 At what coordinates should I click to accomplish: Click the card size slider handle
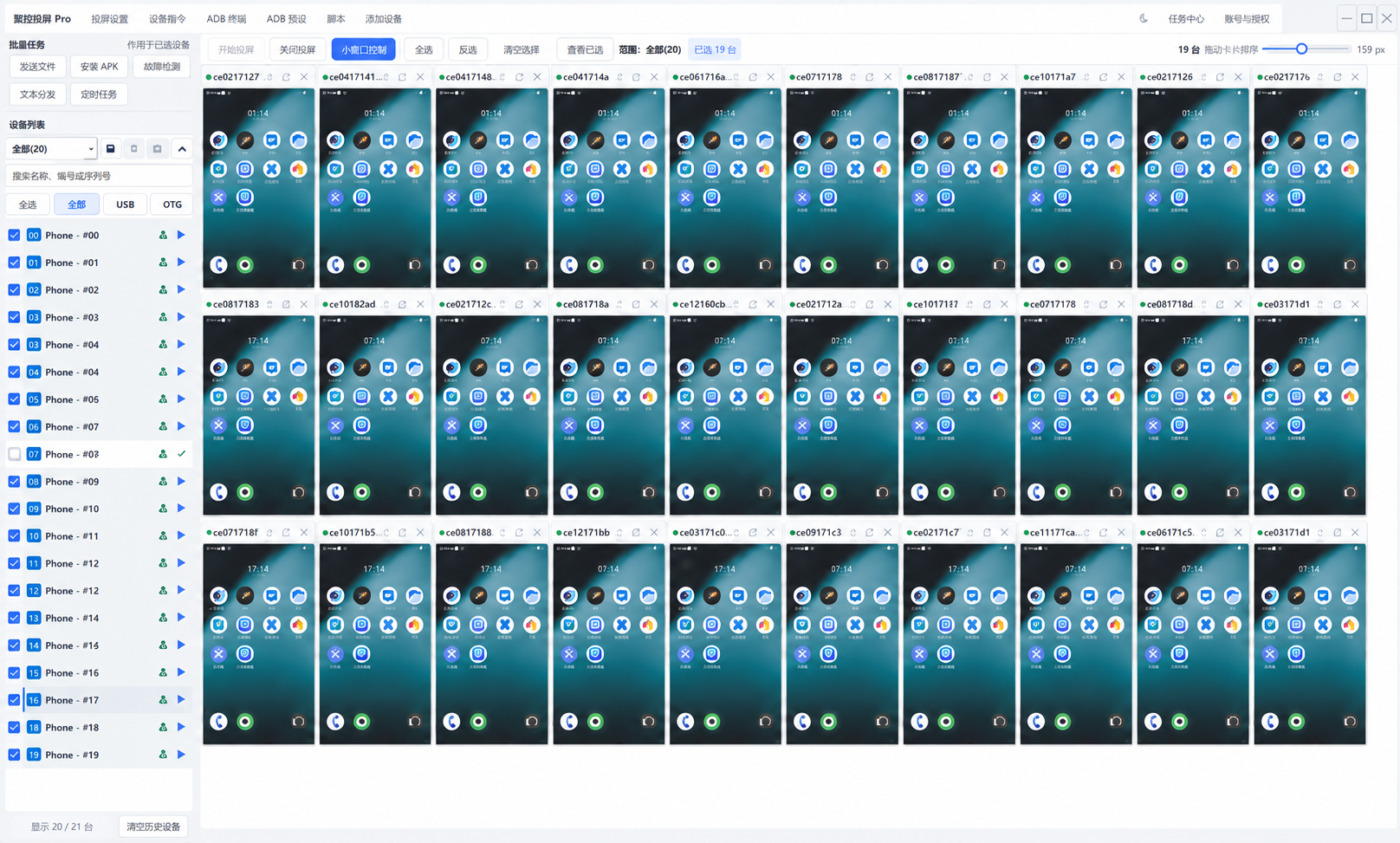[1301, 49]
